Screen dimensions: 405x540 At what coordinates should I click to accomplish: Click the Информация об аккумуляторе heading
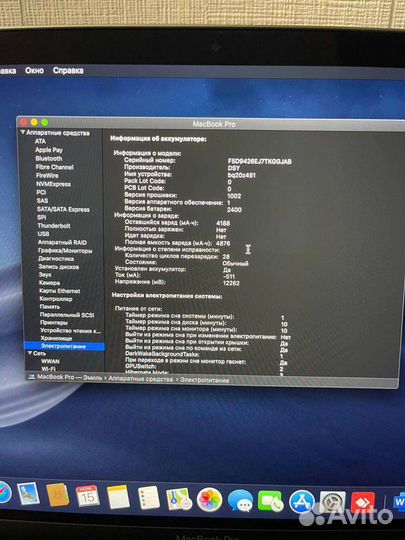coord(158,139)
